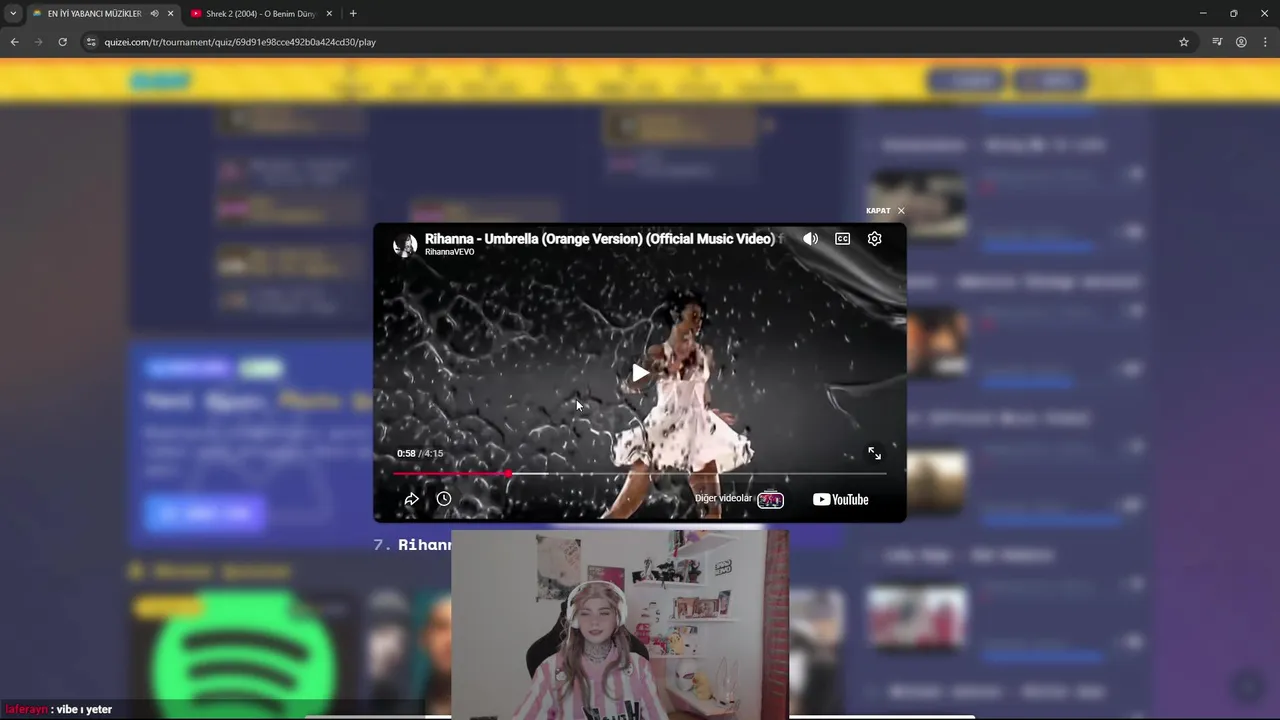Go back to the previous page
Image resolution: width=1280 pixels, height=720 pixels.
point(14,42)
